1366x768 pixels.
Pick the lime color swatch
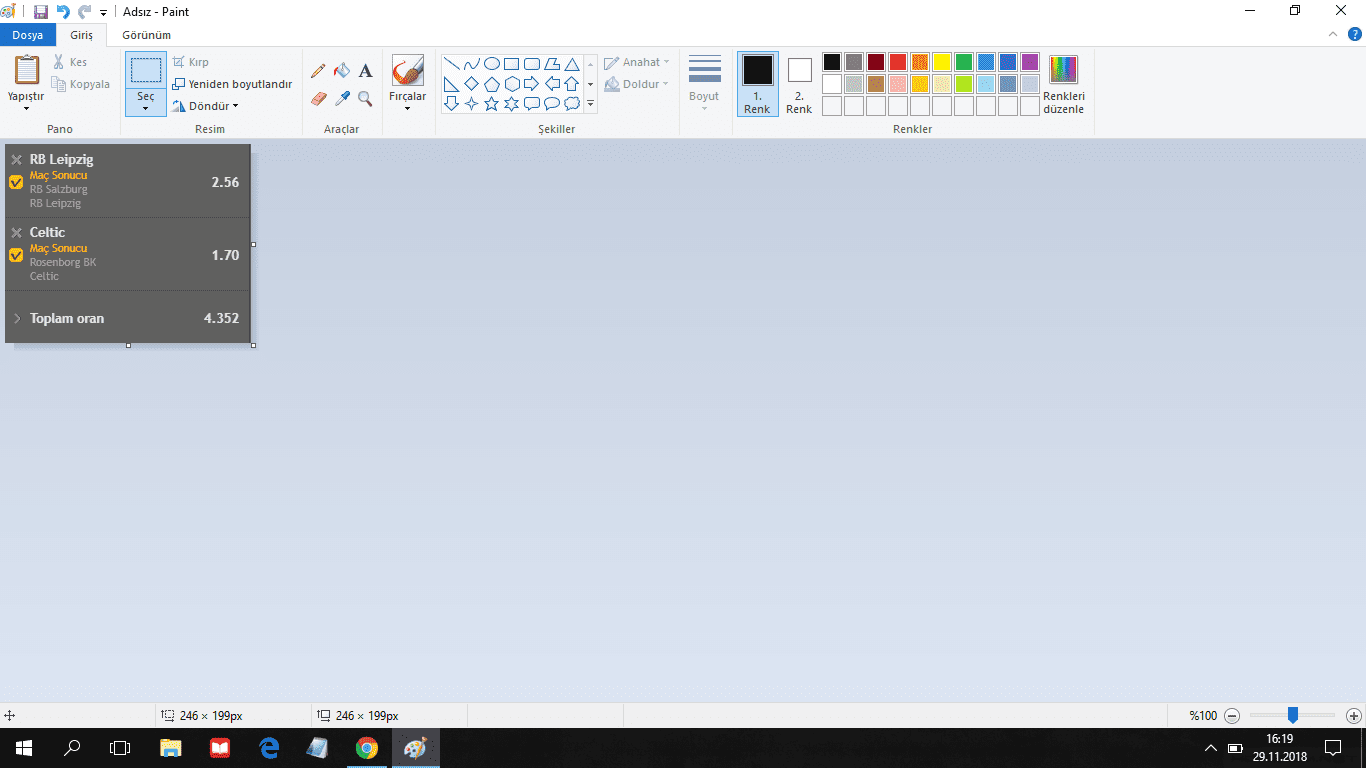[x=964, y=84]
